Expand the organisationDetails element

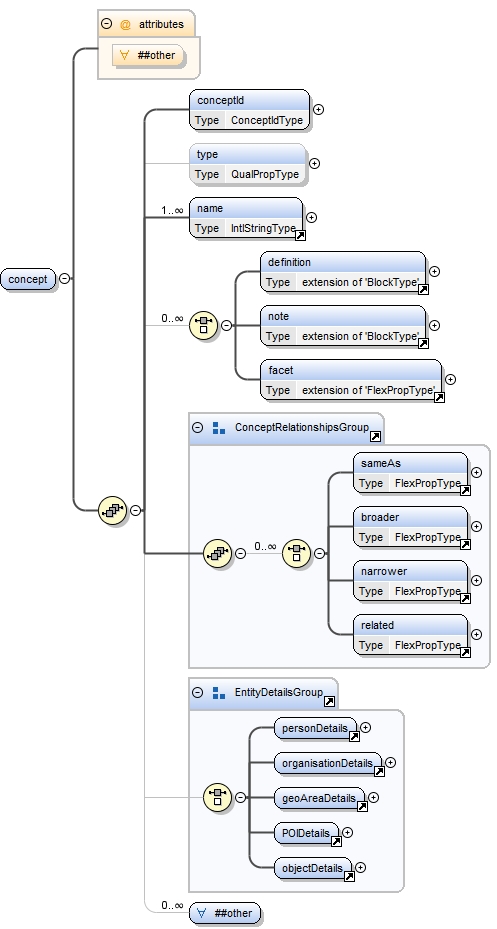coord(390,763)
